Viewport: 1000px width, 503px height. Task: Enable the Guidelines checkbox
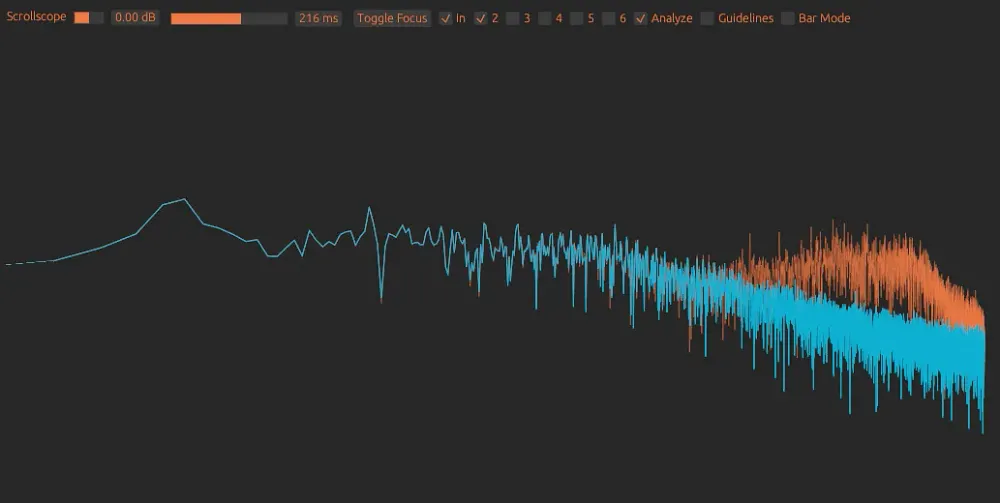[708, 18]
